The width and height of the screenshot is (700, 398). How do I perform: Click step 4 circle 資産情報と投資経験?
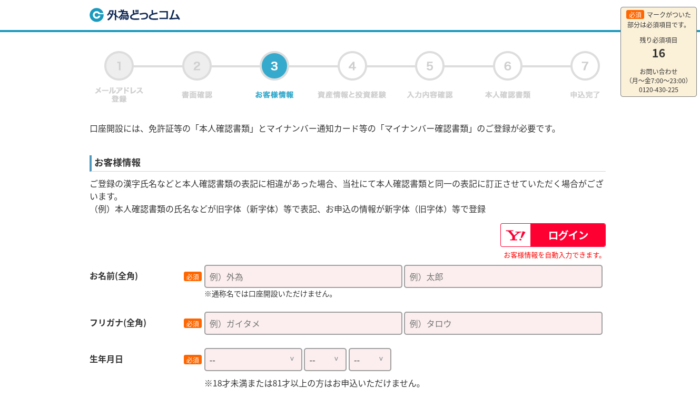pos(352,66)
